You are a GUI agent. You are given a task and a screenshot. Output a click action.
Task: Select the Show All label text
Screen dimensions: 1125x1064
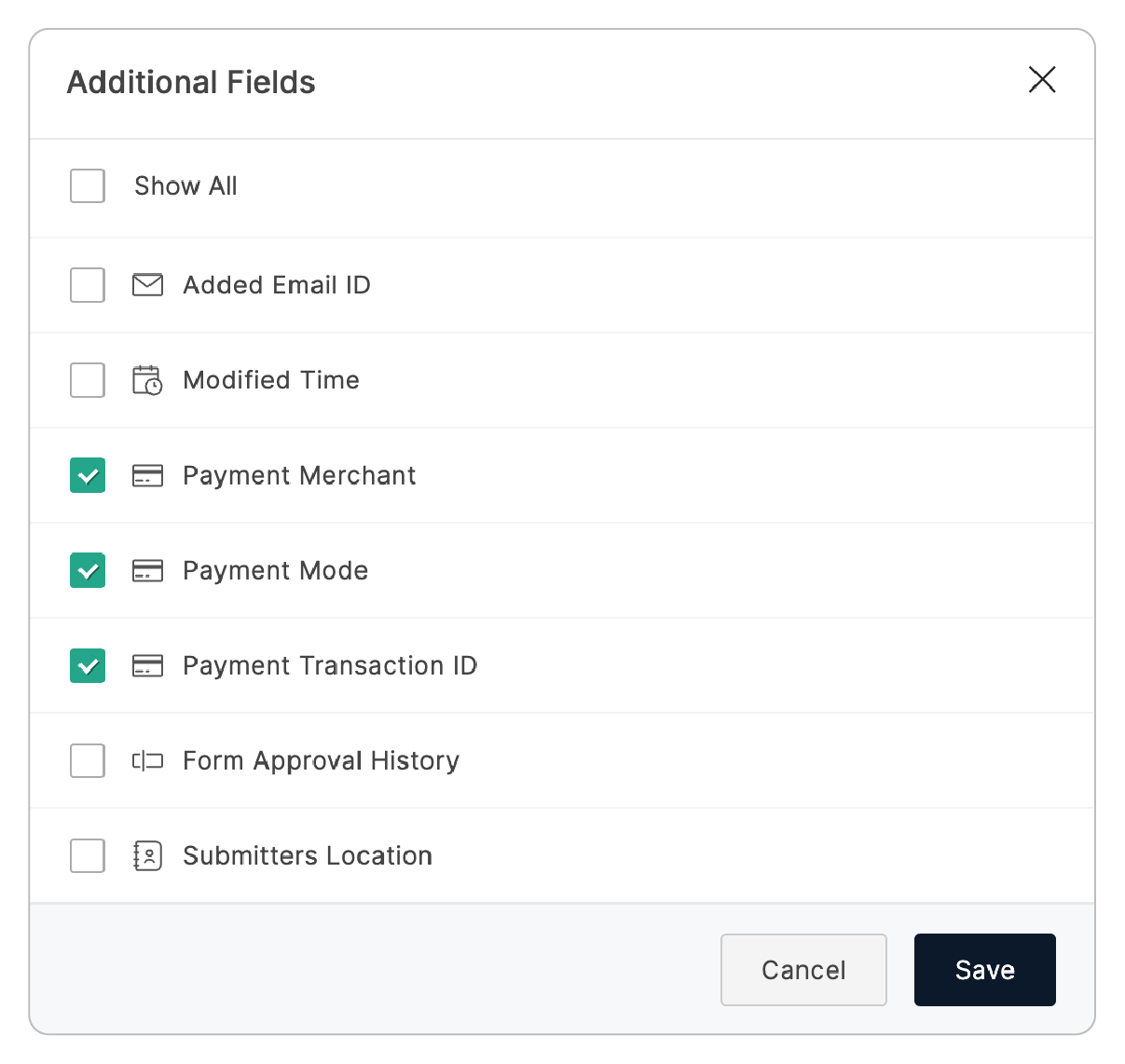185,186
